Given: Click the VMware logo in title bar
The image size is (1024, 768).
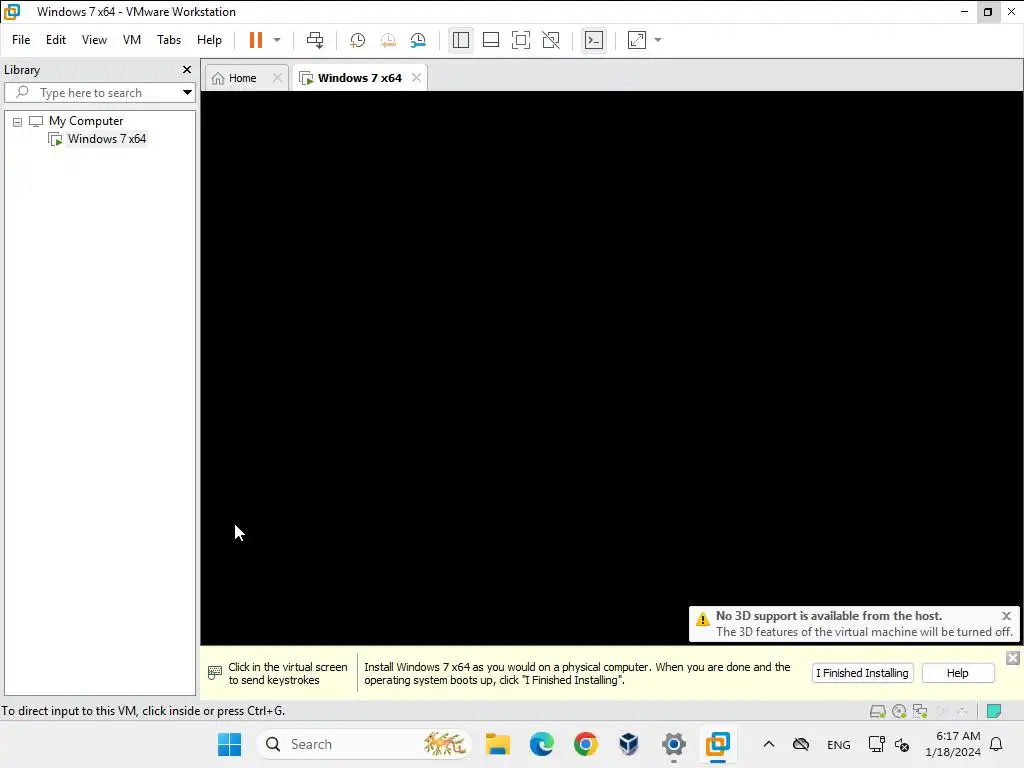Looking at the screenshot, I should point(12,12).
